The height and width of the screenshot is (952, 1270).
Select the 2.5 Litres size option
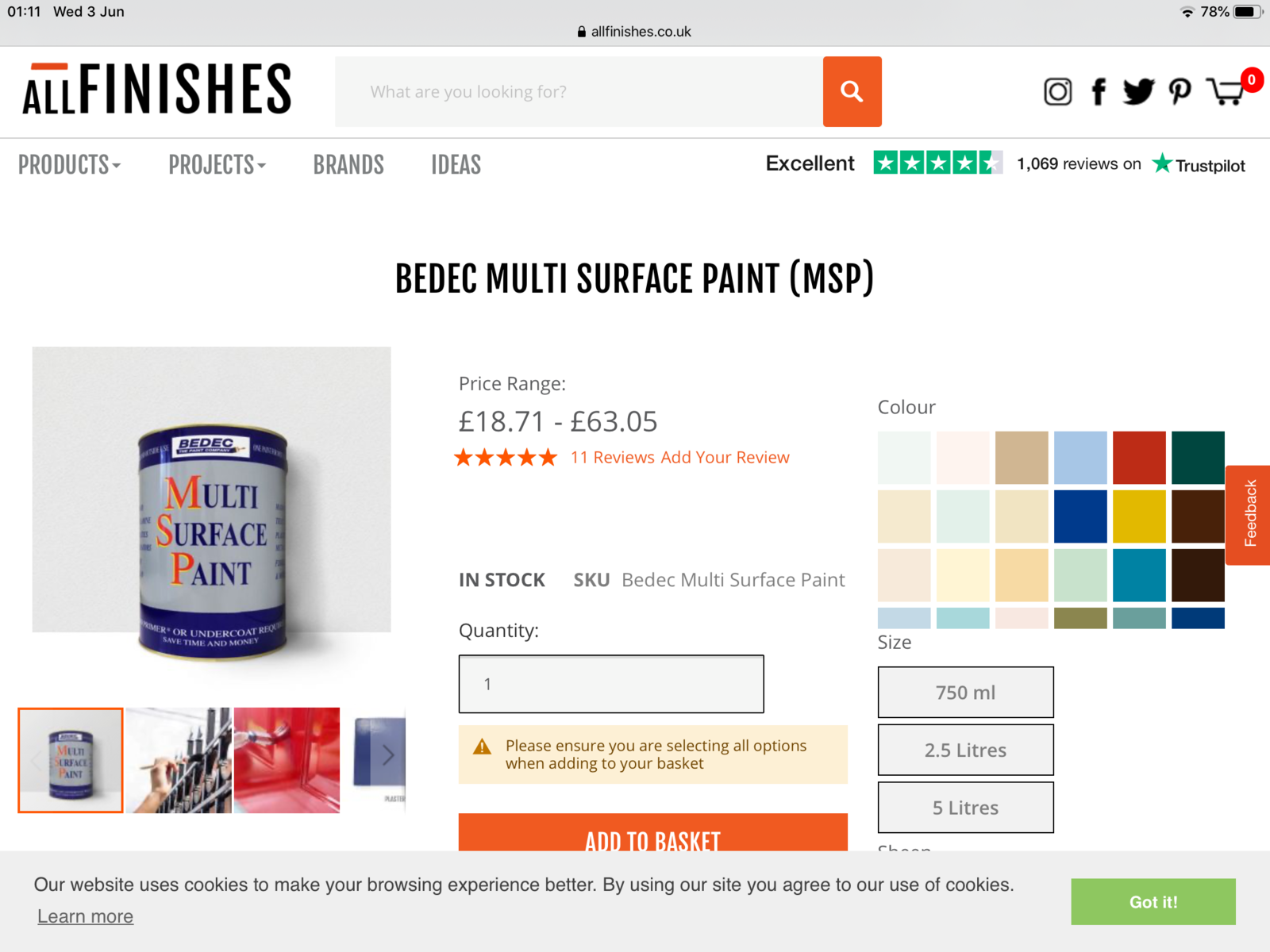(965, 750)
